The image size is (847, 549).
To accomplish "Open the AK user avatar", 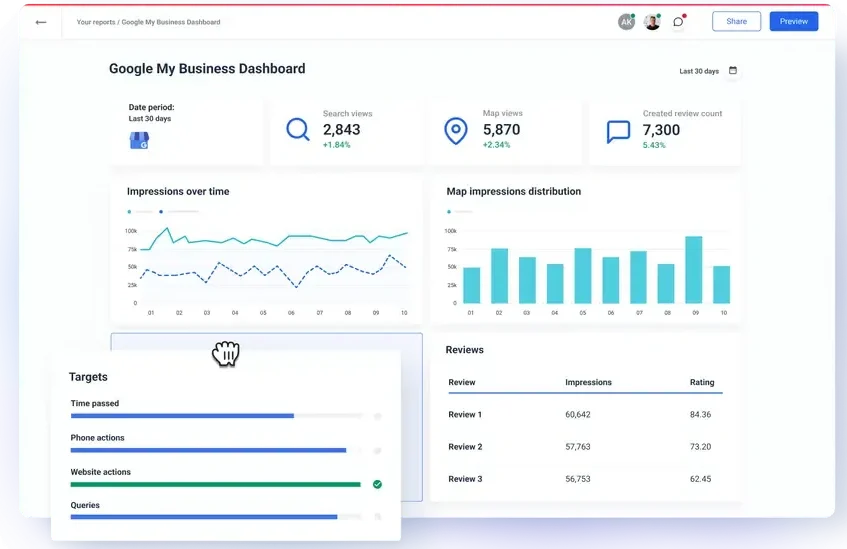I will pos(626,22).
